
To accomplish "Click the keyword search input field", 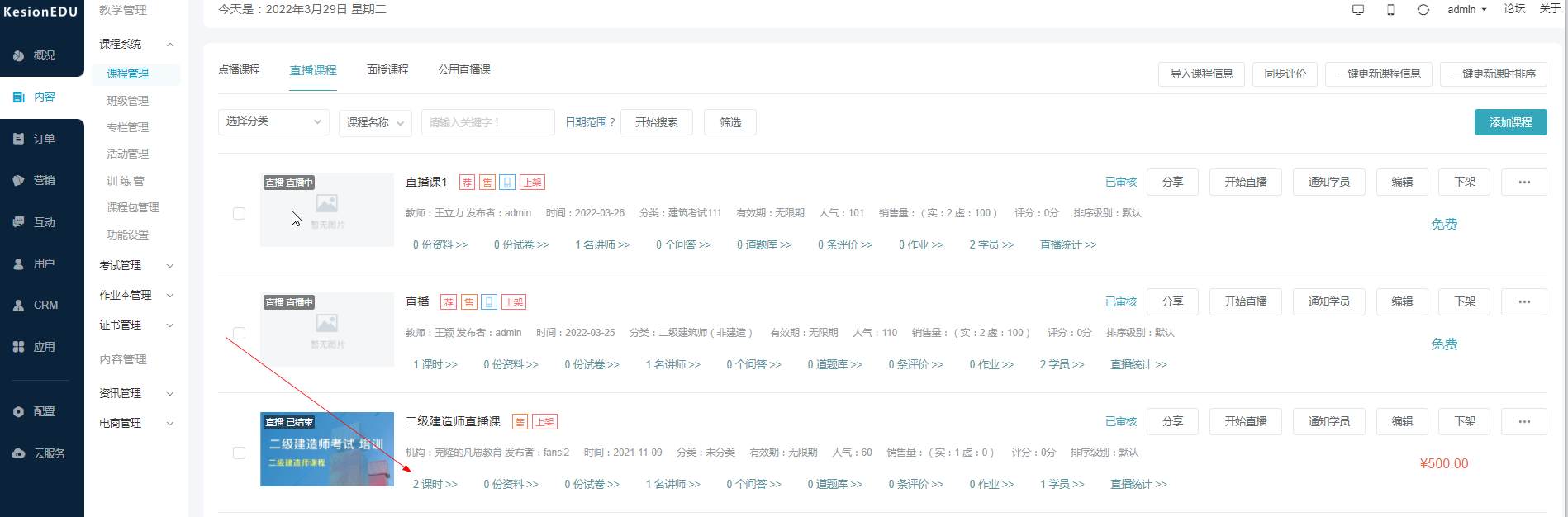I will (487, 122).
